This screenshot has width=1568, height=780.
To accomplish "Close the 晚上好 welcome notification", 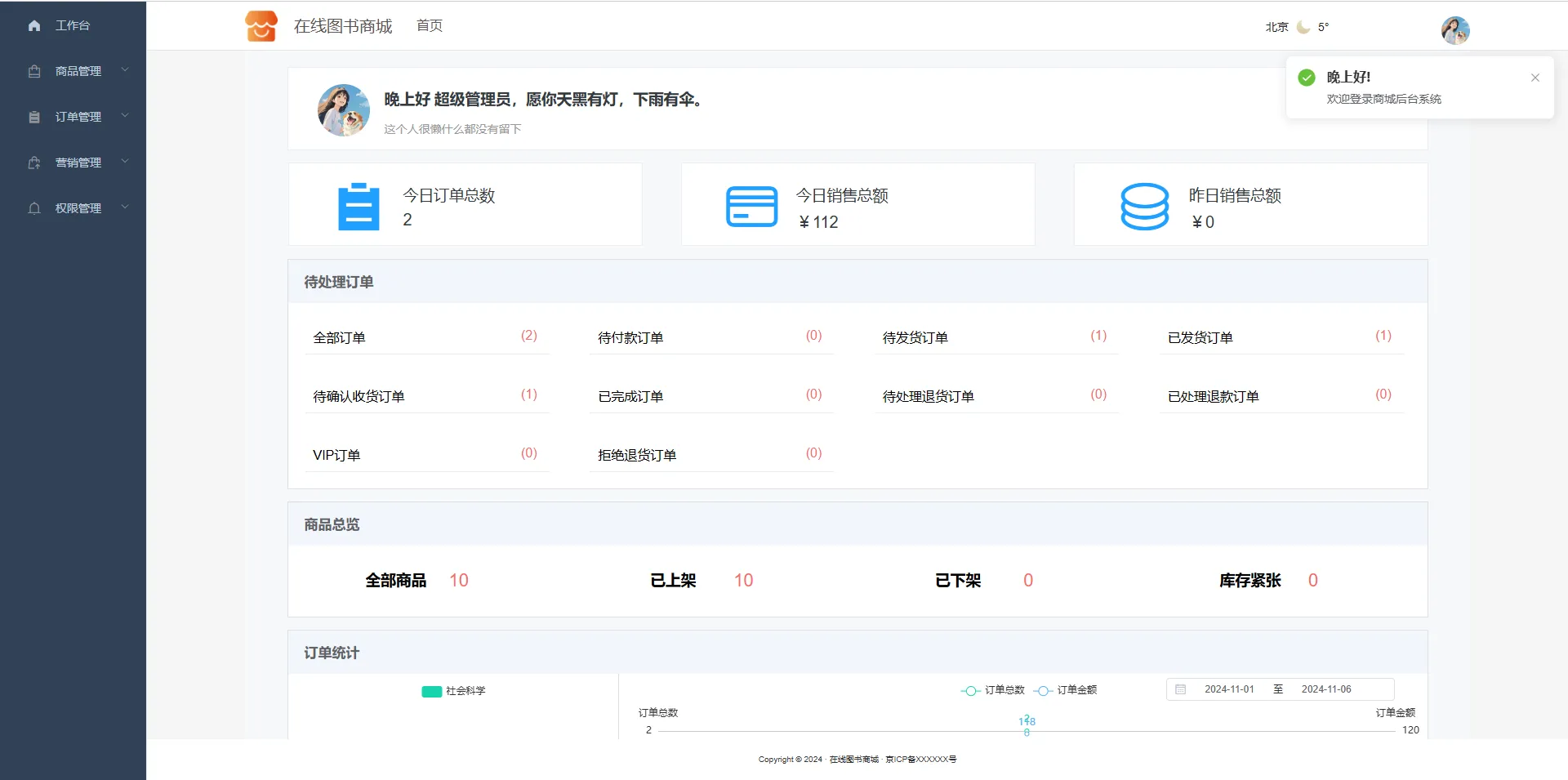I will click(1535, 78).
